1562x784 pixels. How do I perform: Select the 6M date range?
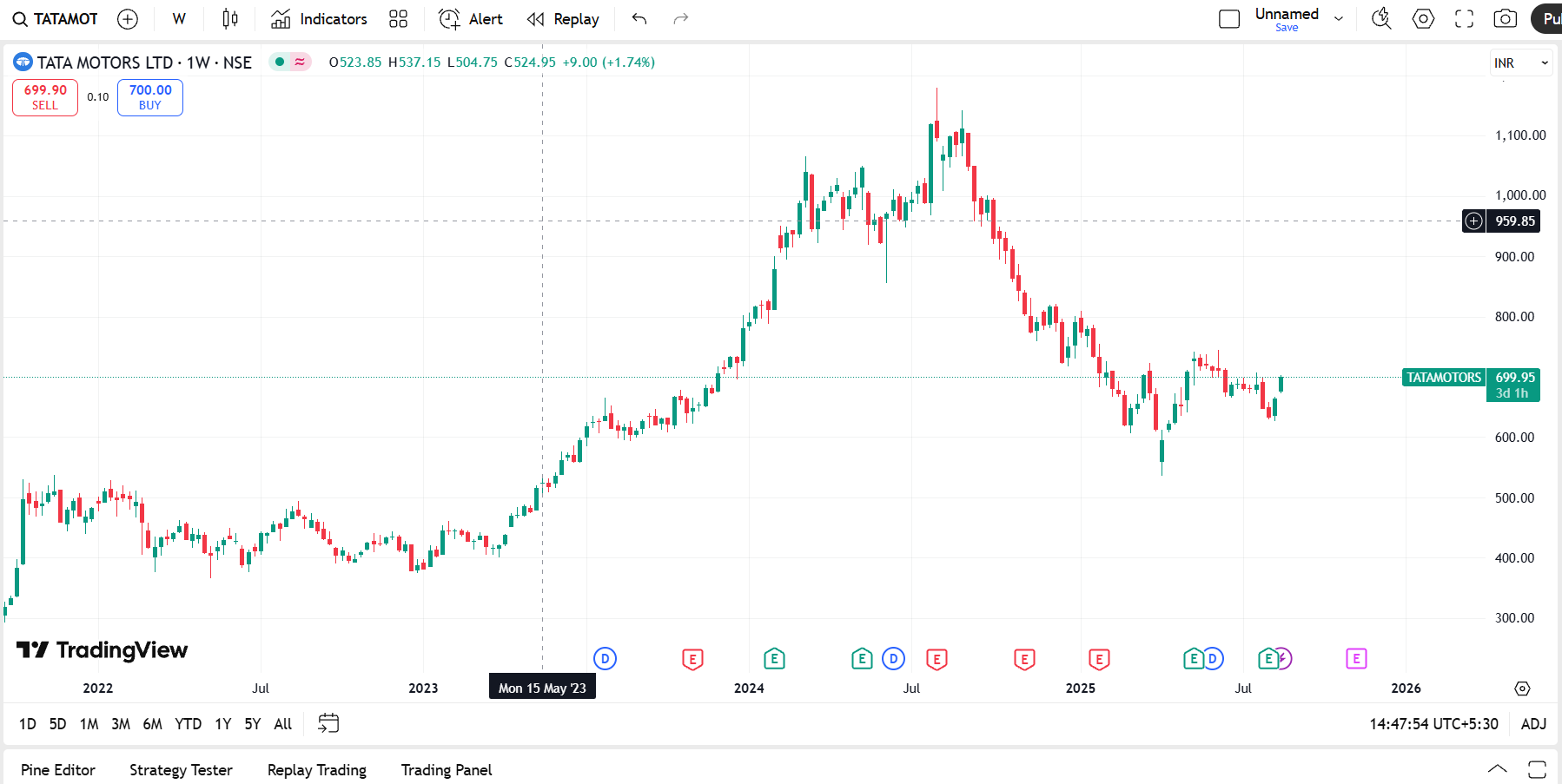[x=153, y=724]
